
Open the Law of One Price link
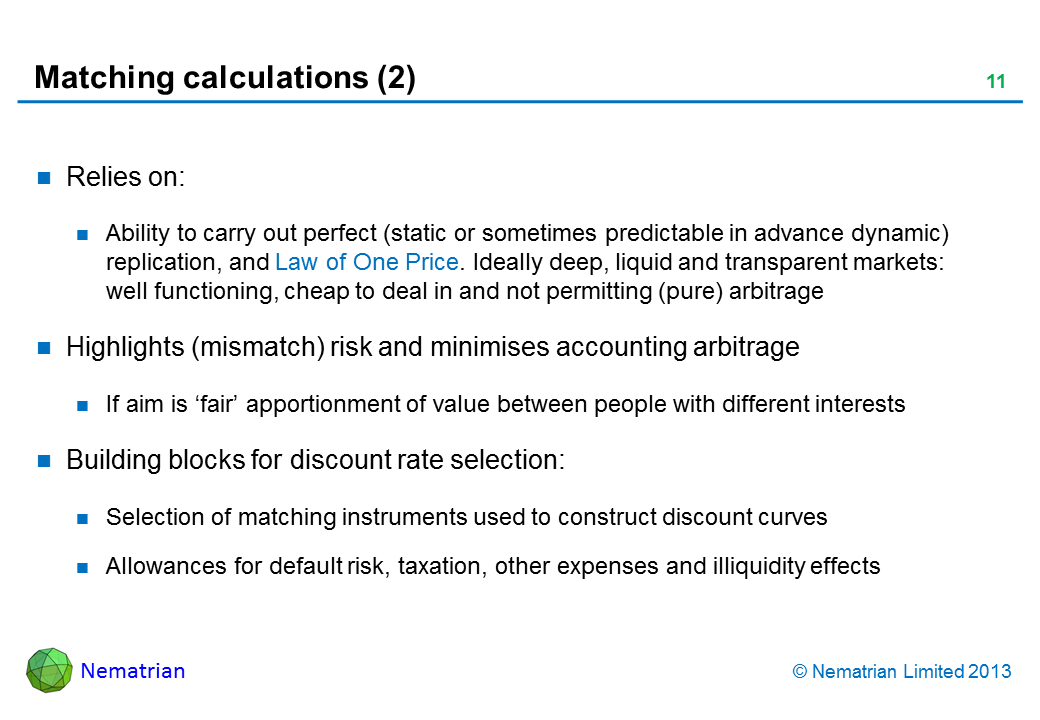click(x=367, y=263)
